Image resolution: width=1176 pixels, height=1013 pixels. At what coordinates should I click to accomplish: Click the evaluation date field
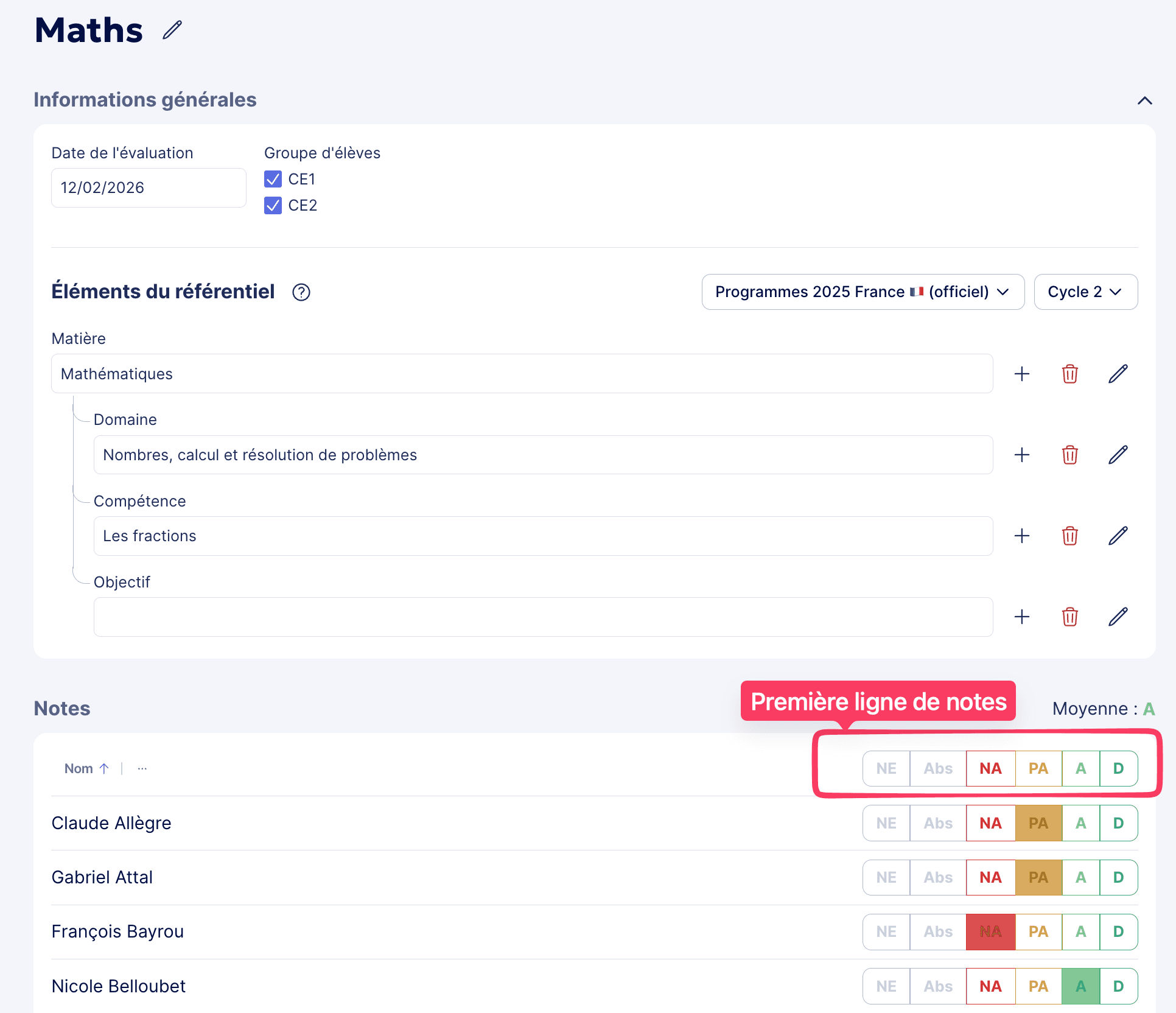[x=149, y=188]
